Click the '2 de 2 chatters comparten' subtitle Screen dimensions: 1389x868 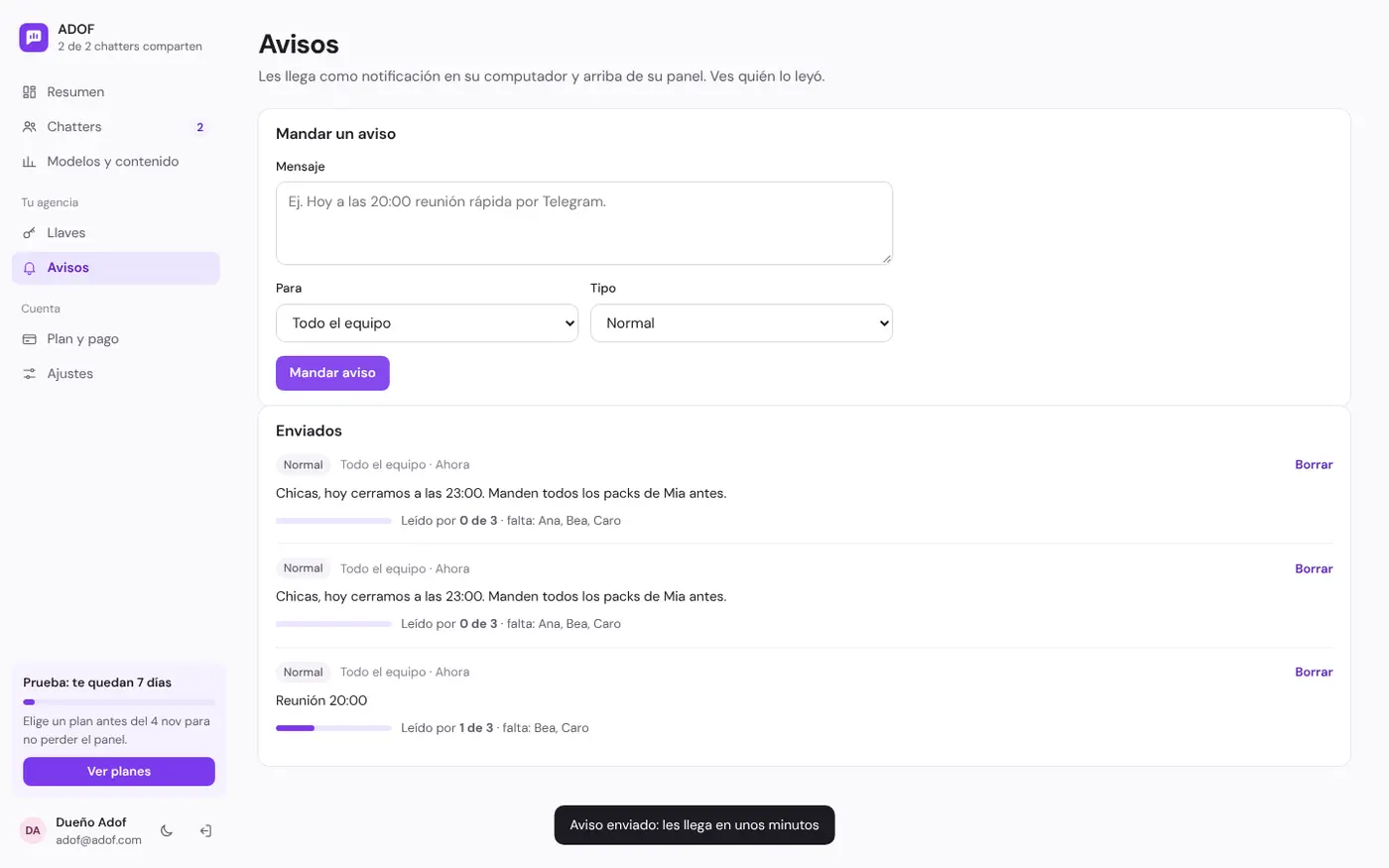coord(130,47)
